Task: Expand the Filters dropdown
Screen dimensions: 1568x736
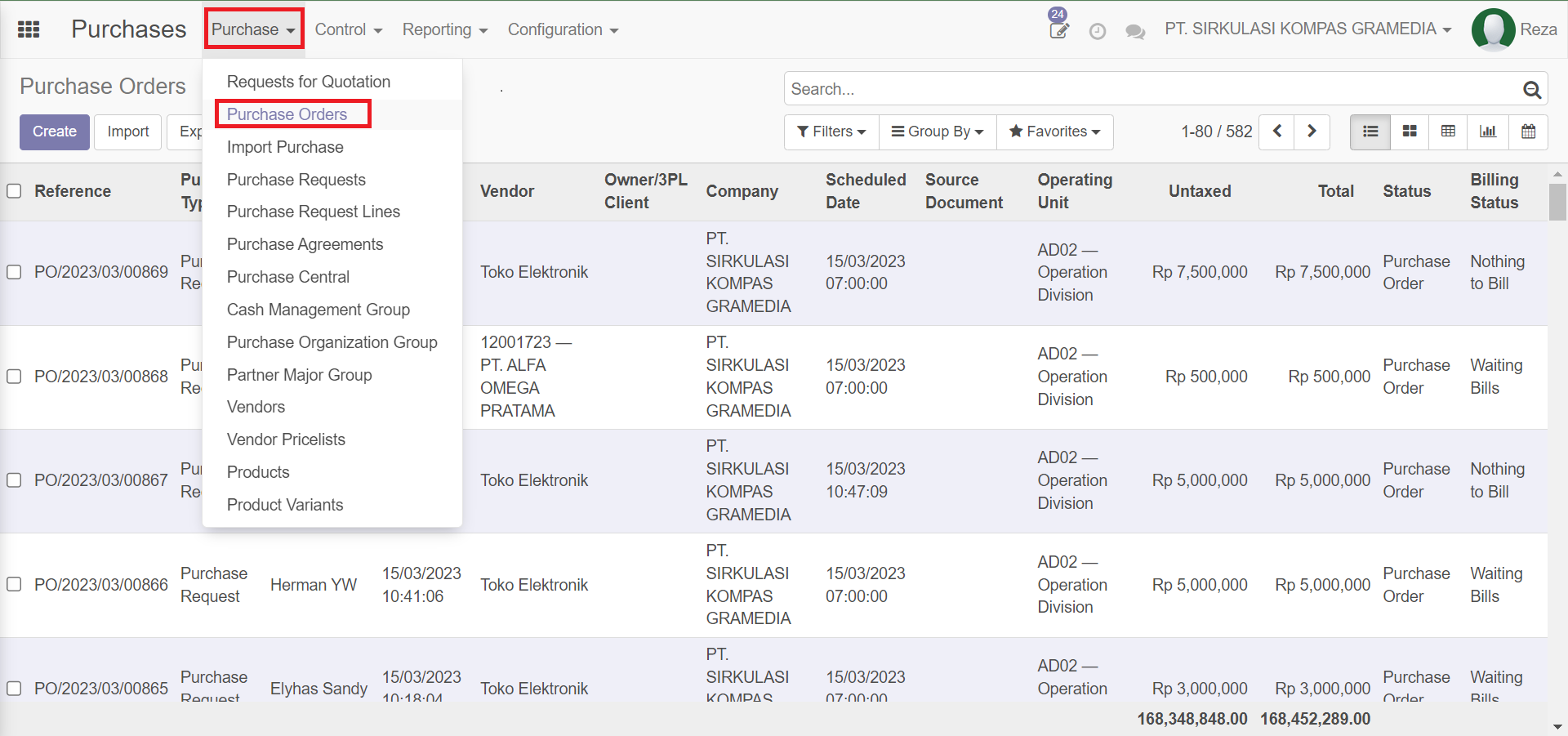Action: [x=831, y=132]
